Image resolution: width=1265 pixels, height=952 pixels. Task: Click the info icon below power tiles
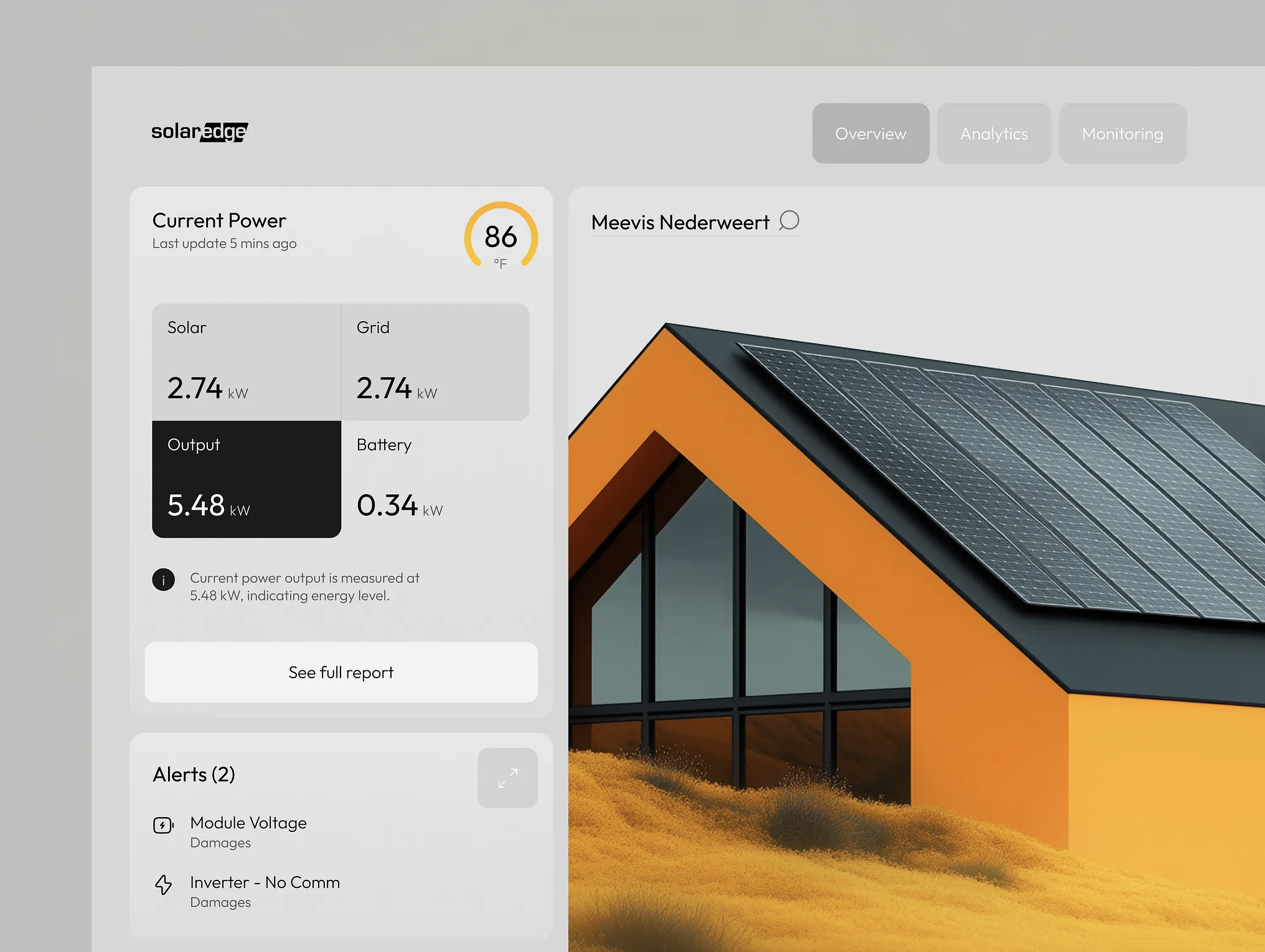click(x=163, y=580)
